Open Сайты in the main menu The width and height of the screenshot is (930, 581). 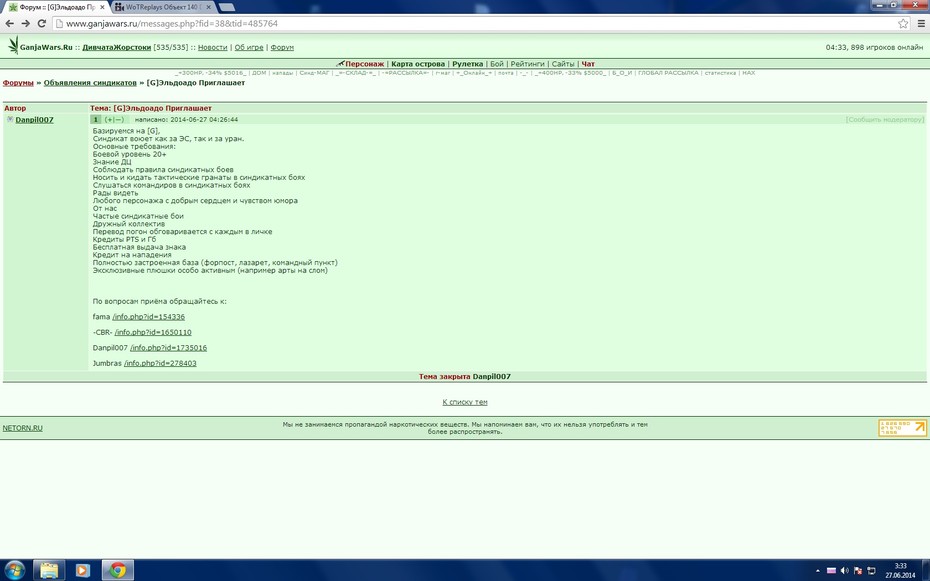click(x=563, y=64)
